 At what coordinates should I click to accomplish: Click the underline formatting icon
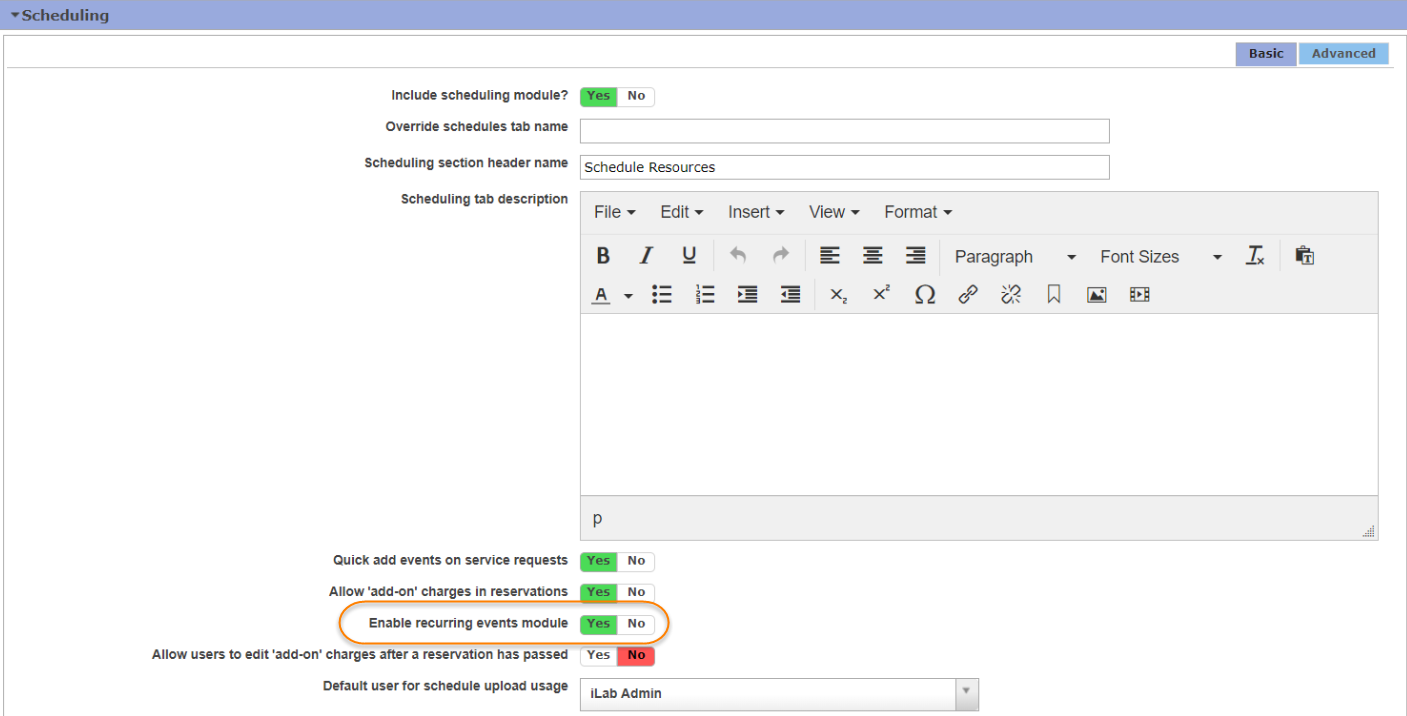(689, 256)
